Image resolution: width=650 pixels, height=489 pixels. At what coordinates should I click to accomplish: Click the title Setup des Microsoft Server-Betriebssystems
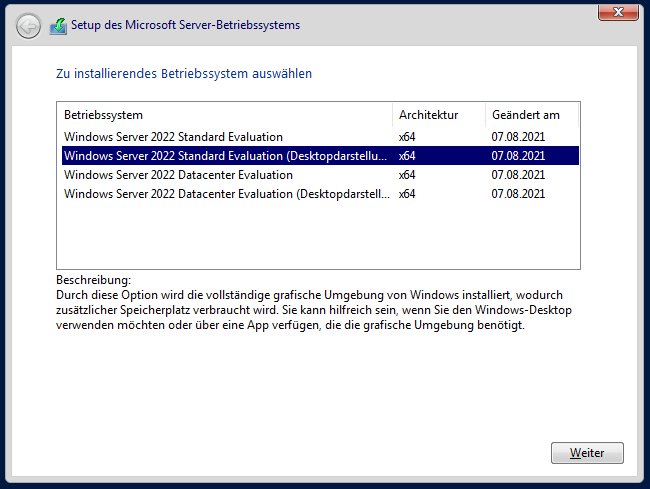[x=185, y=25]
